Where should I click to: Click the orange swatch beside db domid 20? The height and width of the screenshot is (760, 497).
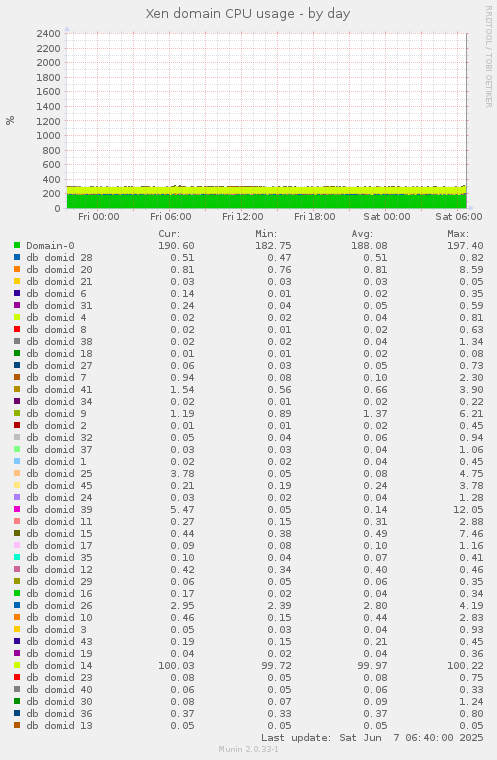pos(17,269)
